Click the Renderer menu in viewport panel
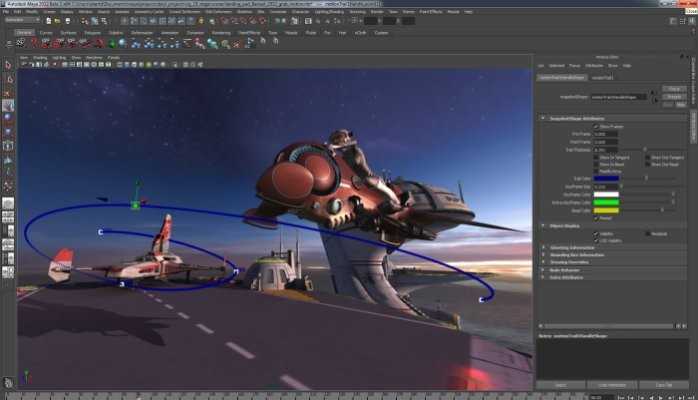Screen dimensions: 698x400 (x=95, y=57)
